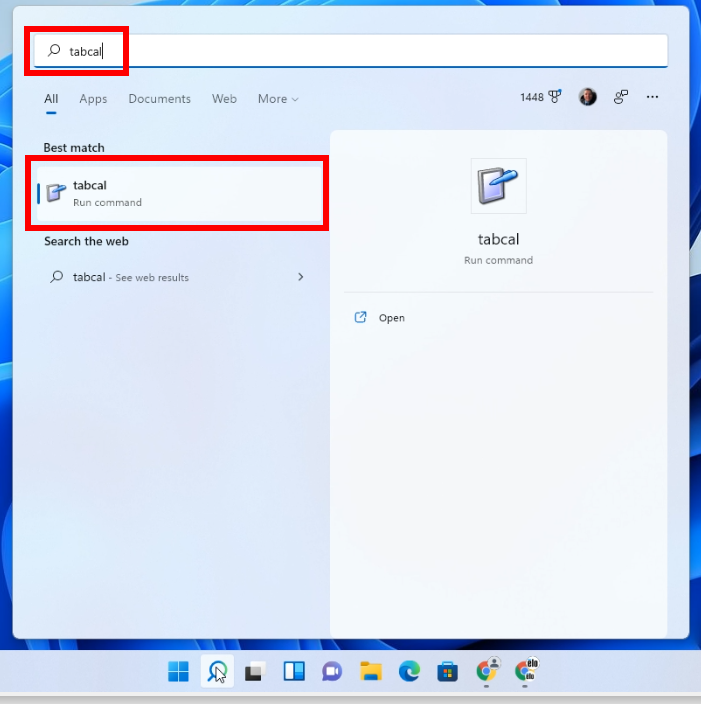This screenshot has width=701, height=704.
Task: Click the search text field containing tabcal
Action: pyautogui.click(x=351, y=51)
